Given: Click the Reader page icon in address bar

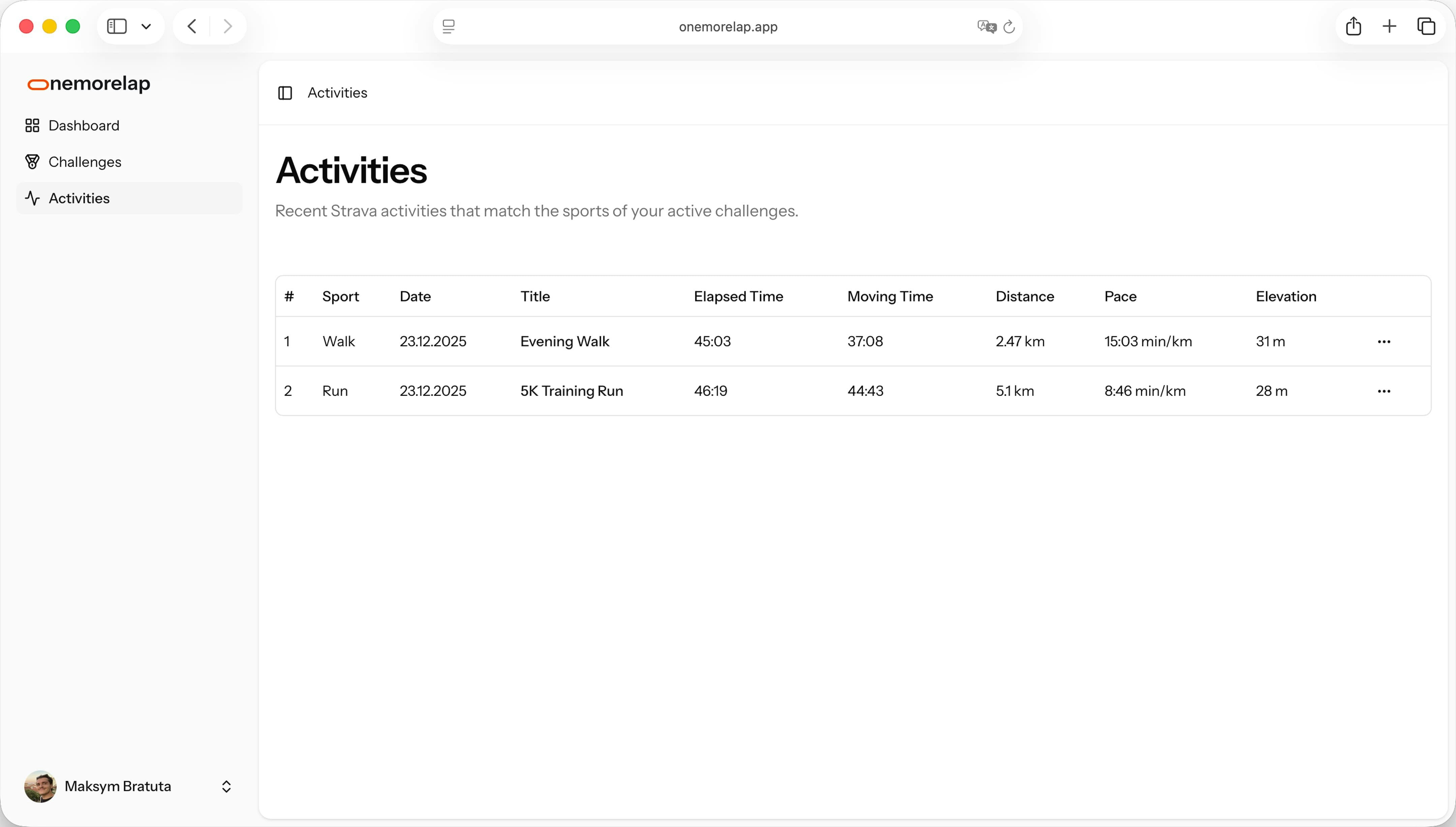Looking at the screenshot, I should click(x=449, y=26).
